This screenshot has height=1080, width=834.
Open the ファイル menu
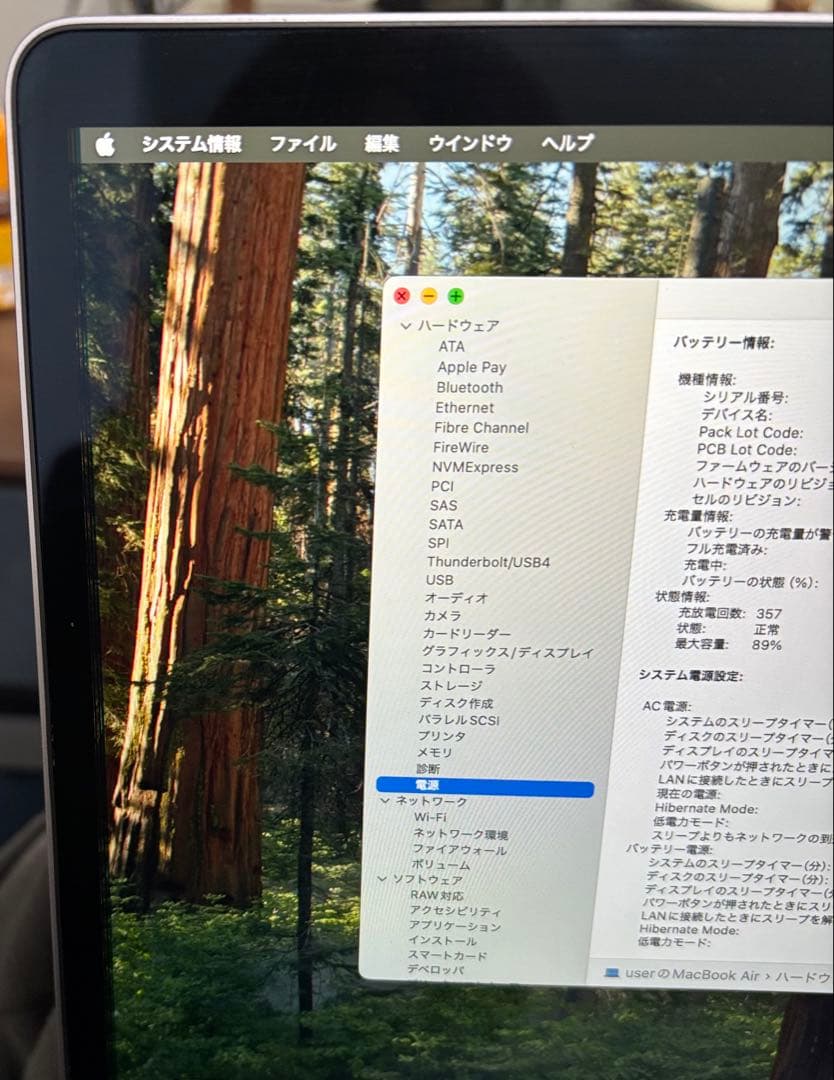(302, 143)
